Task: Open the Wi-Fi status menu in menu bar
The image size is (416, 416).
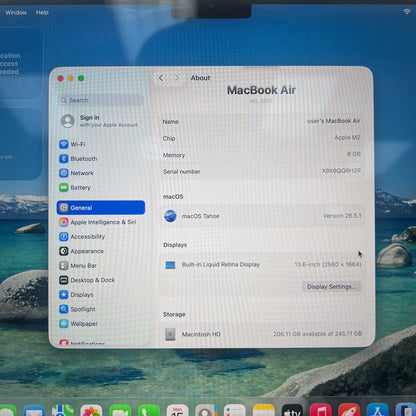Action: pyautogui.click(x=407, y=12)
